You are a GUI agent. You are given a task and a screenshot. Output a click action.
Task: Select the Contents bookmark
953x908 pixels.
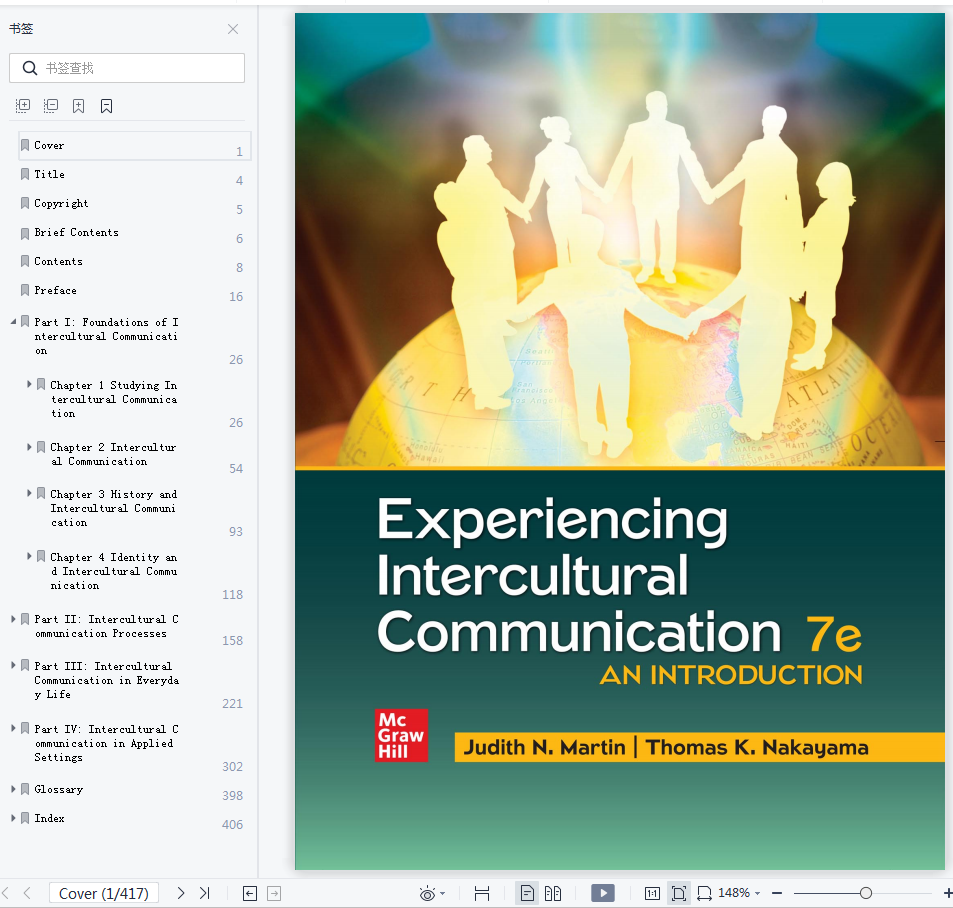tap(58, 261)
